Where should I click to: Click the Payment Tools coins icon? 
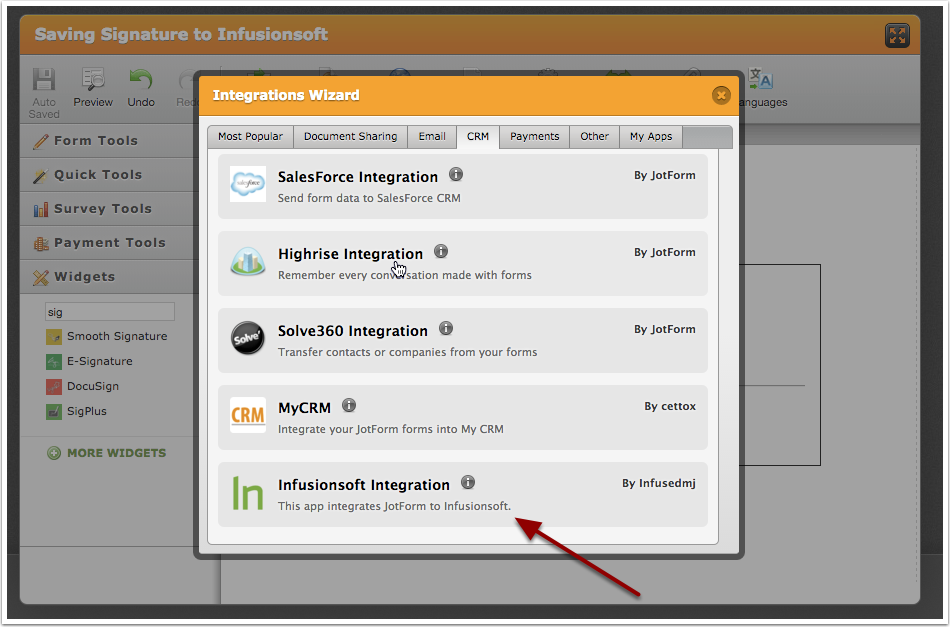41,243
